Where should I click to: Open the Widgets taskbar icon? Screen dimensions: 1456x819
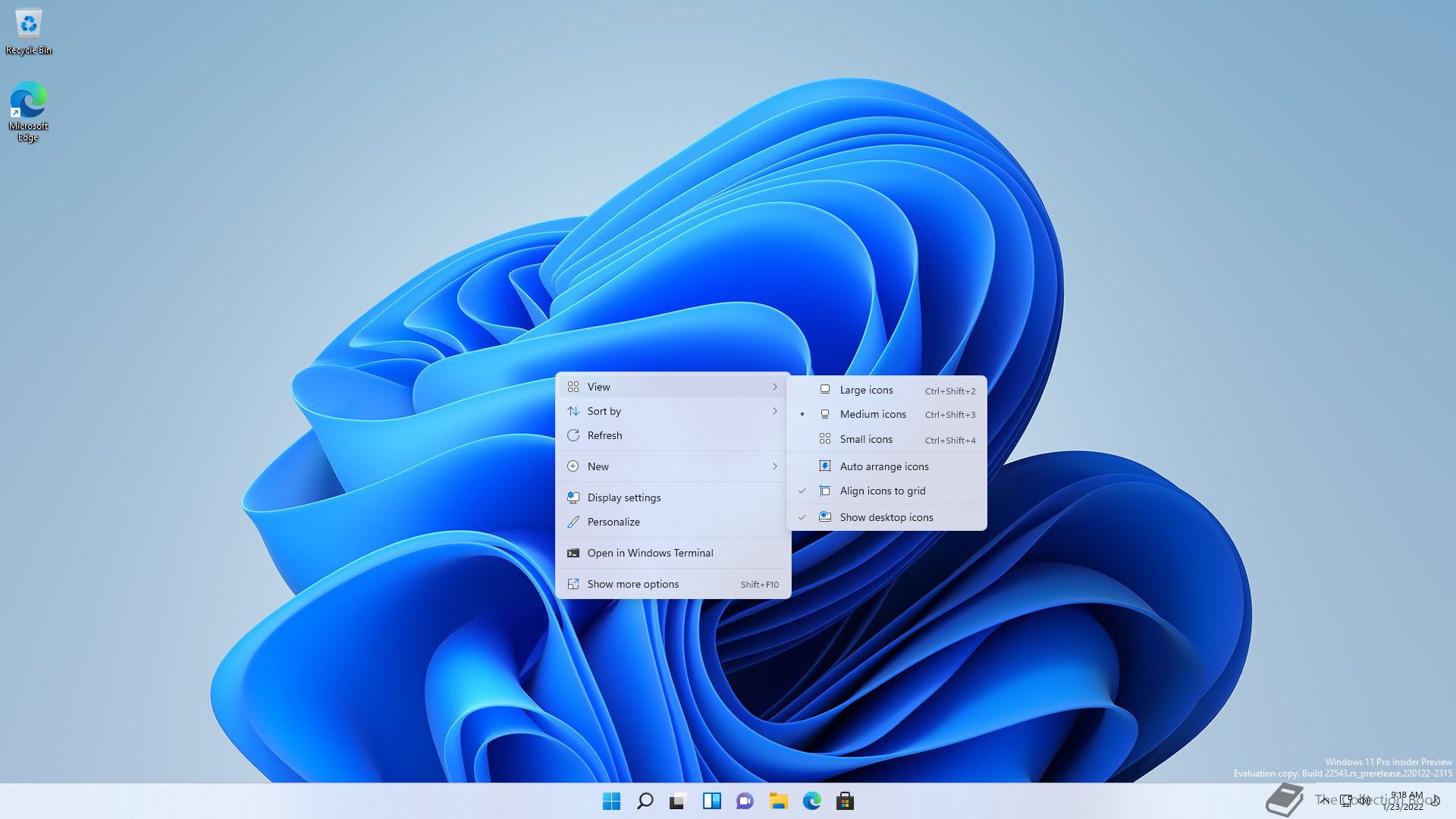click(711, 801)
